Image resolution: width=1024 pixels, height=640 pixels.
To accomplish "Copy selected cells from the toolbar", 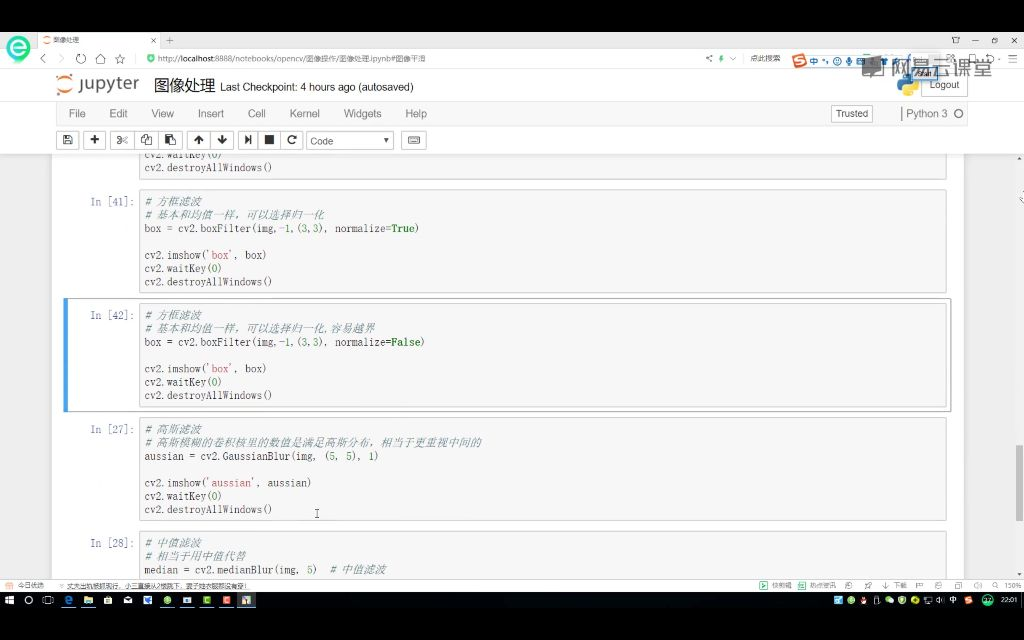I will click(146, 140).
